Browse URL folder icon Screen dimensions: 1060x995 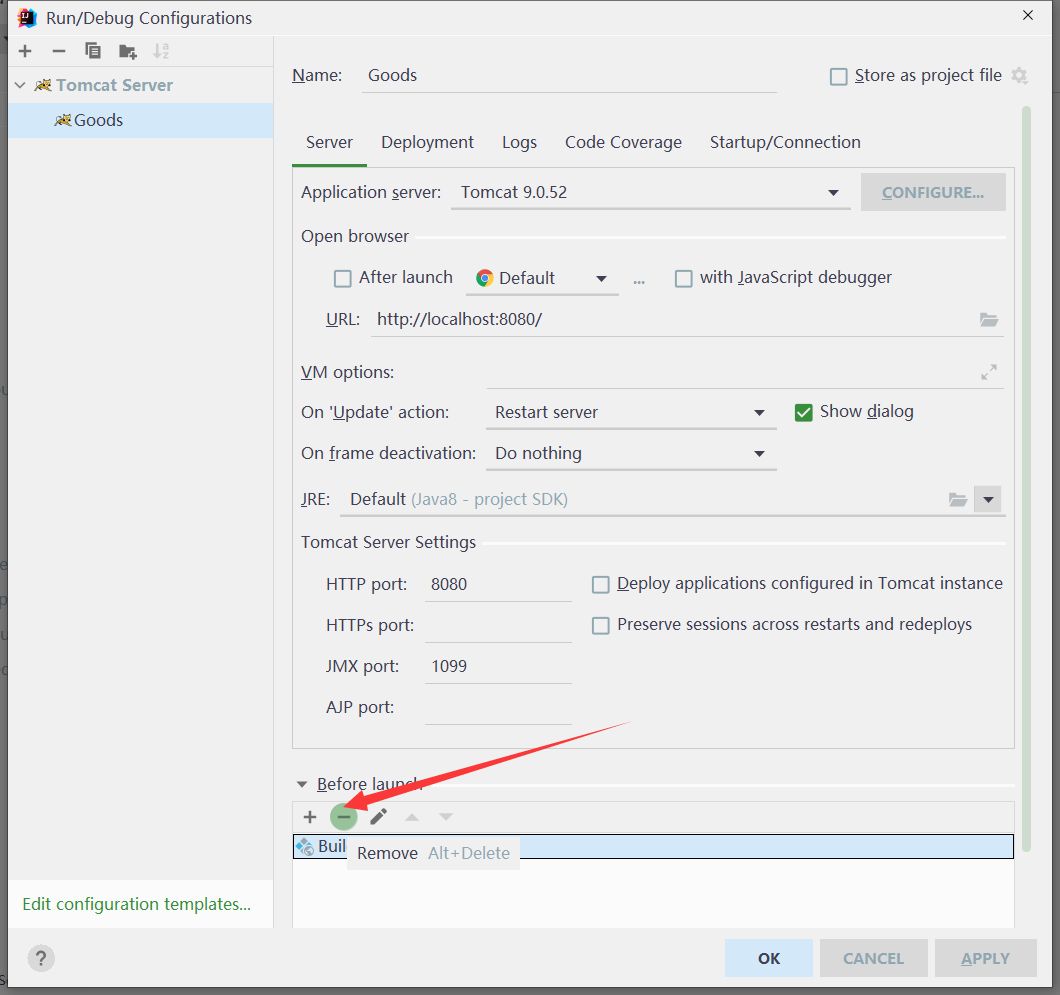(989, 320)
